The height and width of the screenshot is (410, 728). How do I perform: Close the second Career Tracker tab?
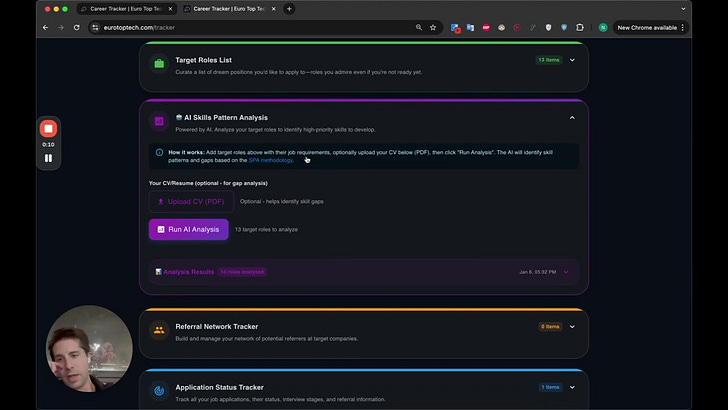[273, 8]
